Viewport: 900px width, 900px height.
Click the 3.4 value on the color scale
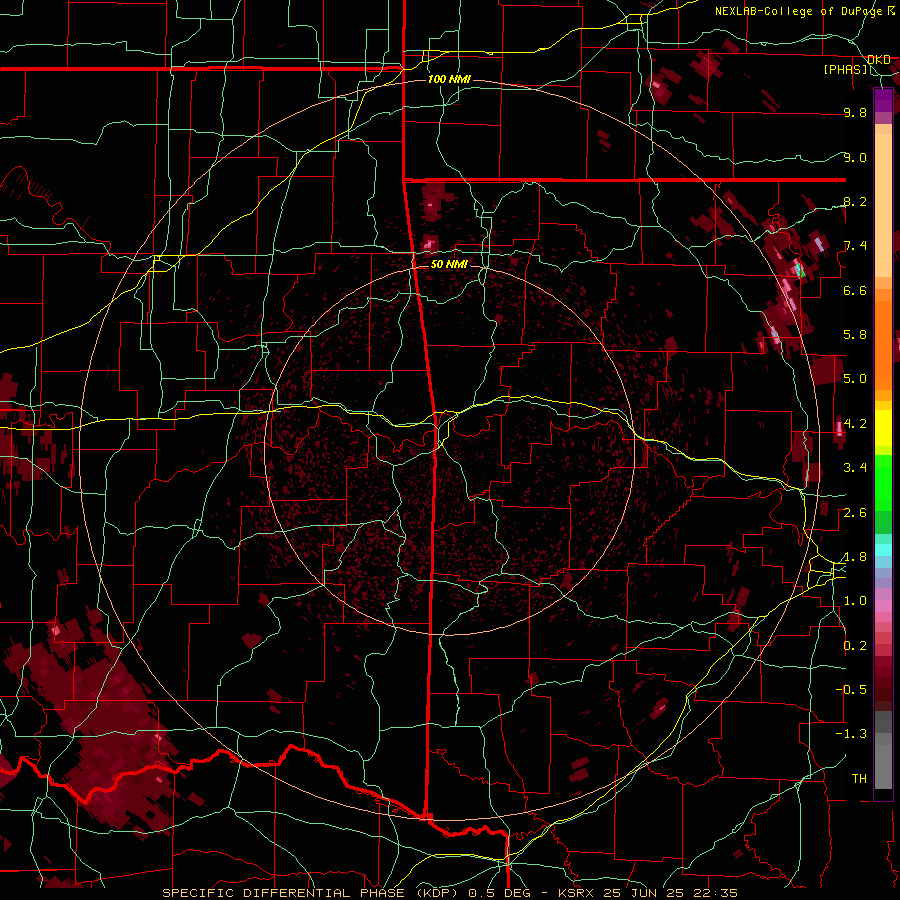tap(855, 468)
